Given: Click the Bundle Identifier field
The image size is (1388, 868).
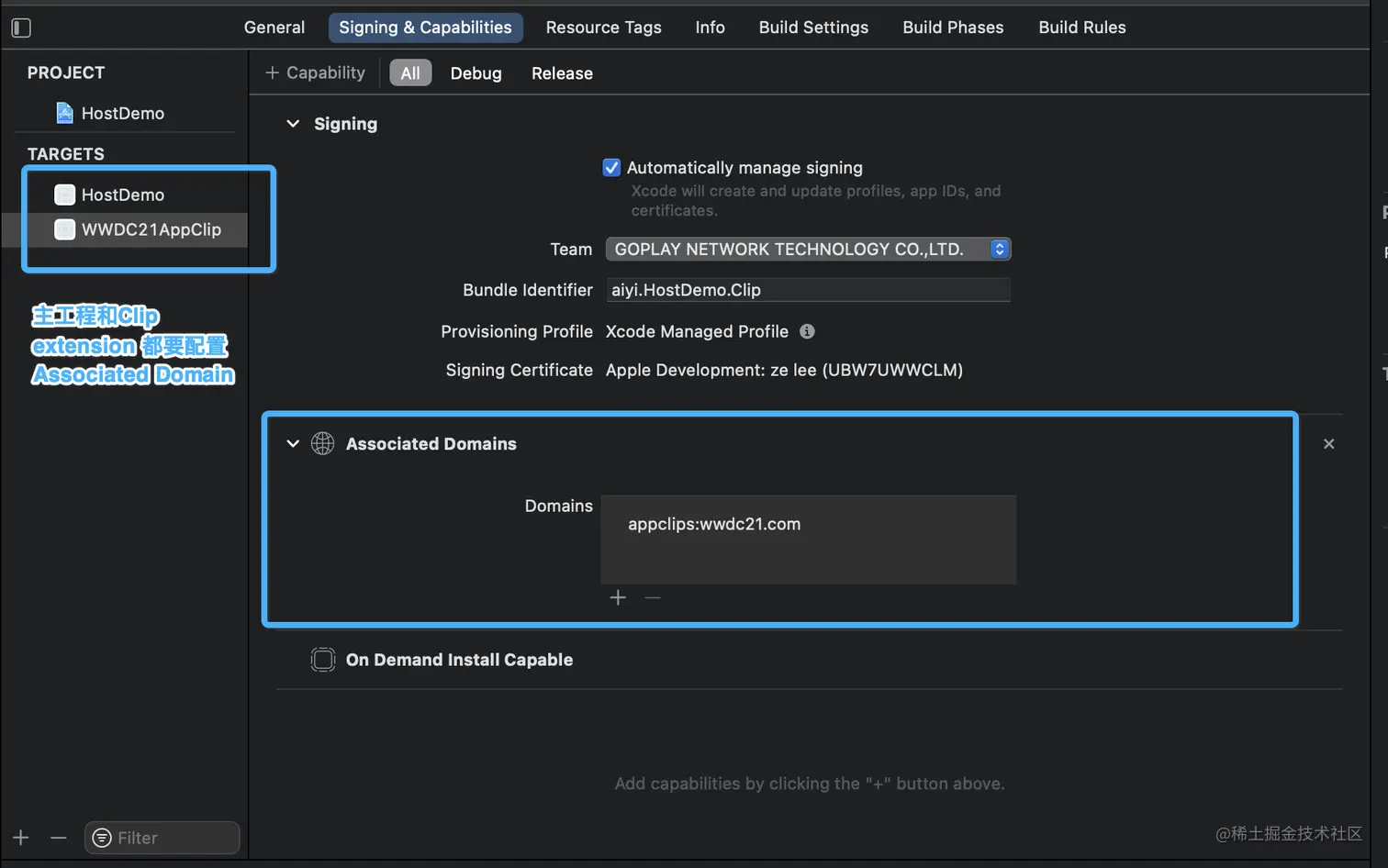Looking at the screenshot, I should coord(808,290).
